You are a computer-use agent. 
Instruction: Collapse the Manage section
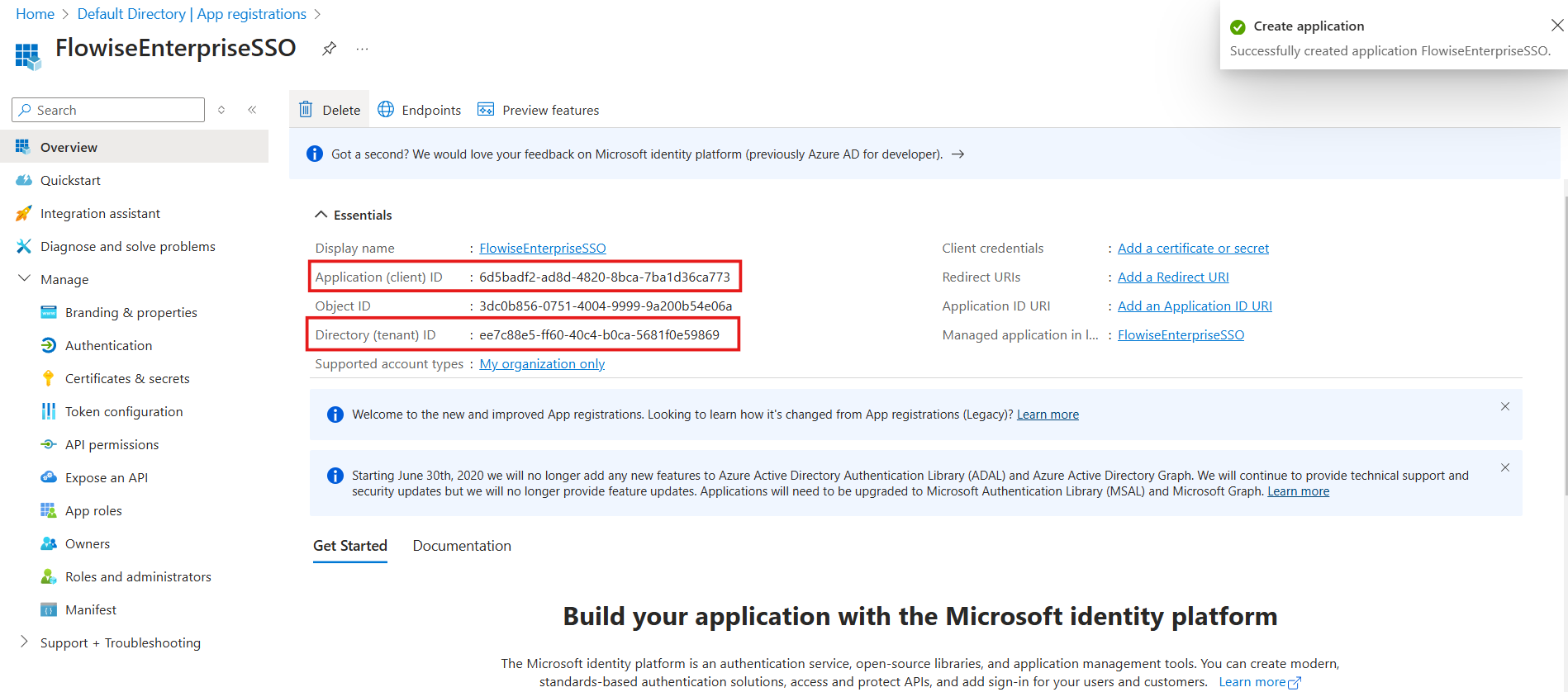(x=24, y=279)
